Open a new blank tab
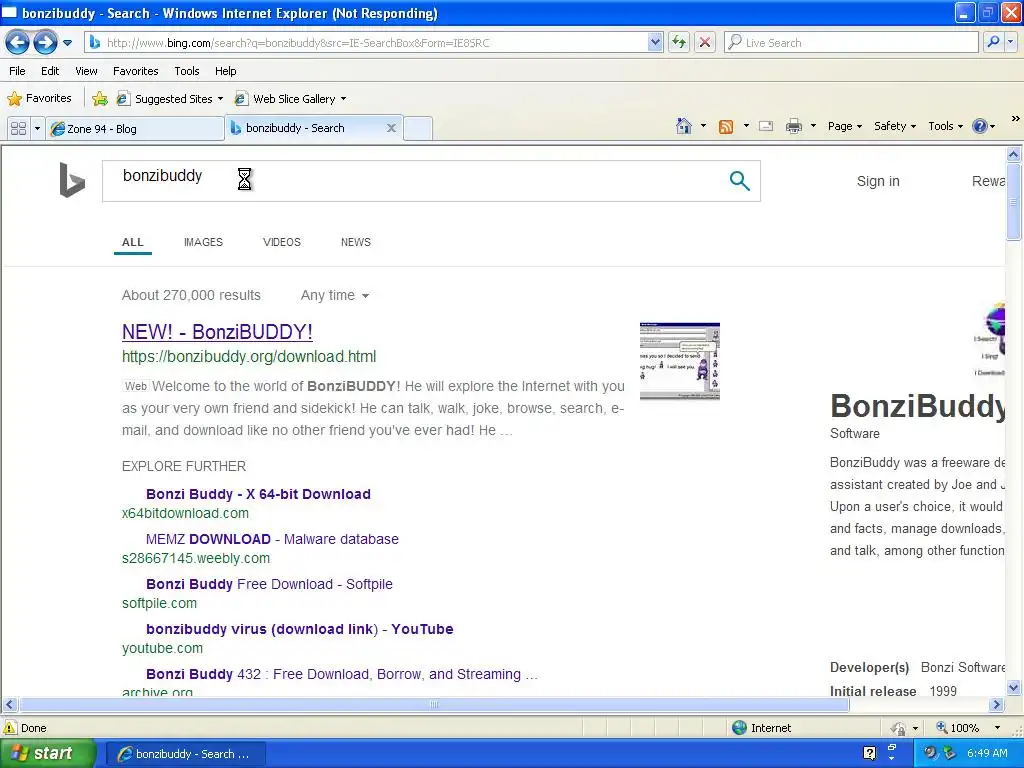This screenshot has width=1024, height=768. tap(418, 129)
